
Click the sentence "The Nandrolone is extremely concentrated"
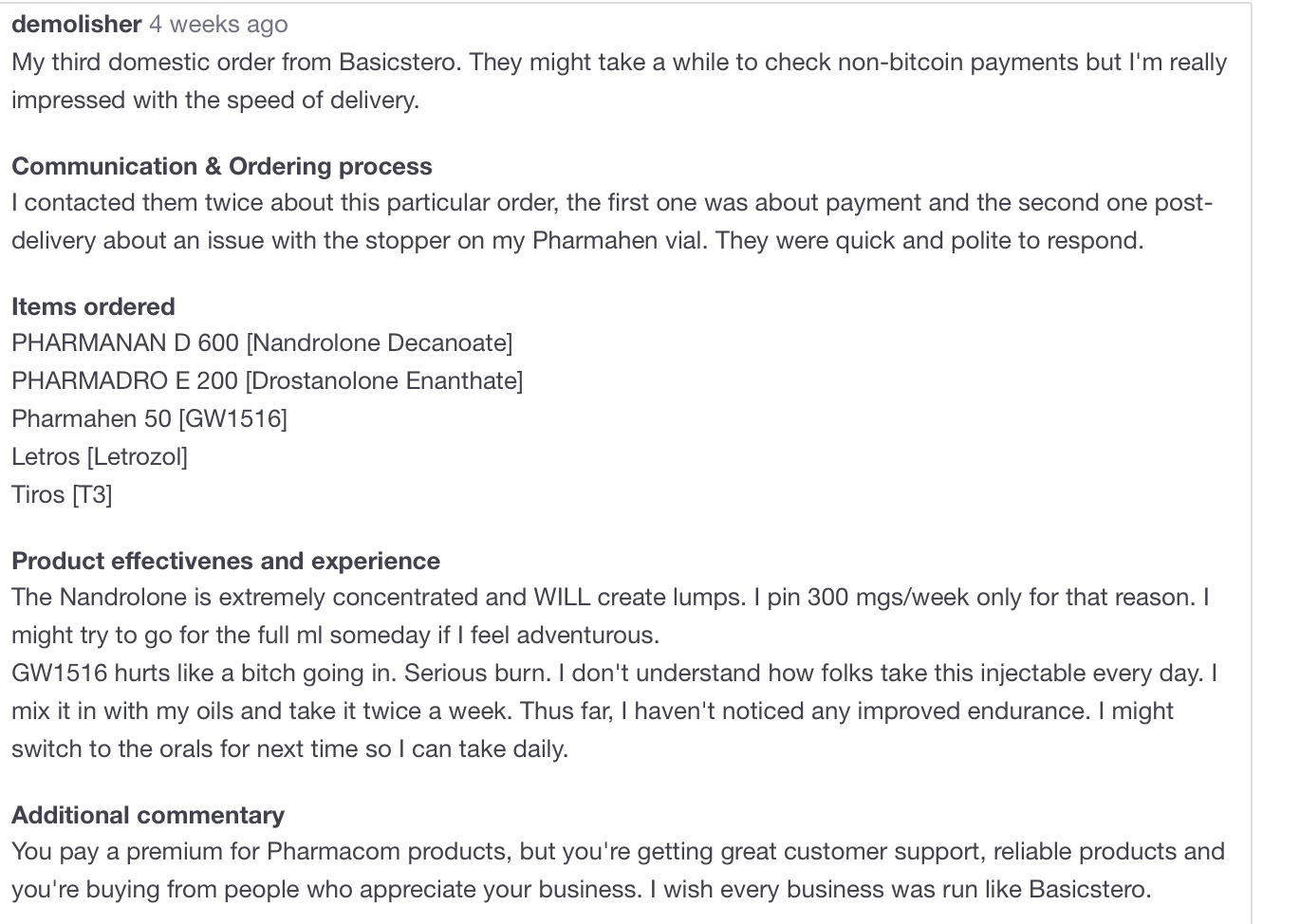point(285,598)
